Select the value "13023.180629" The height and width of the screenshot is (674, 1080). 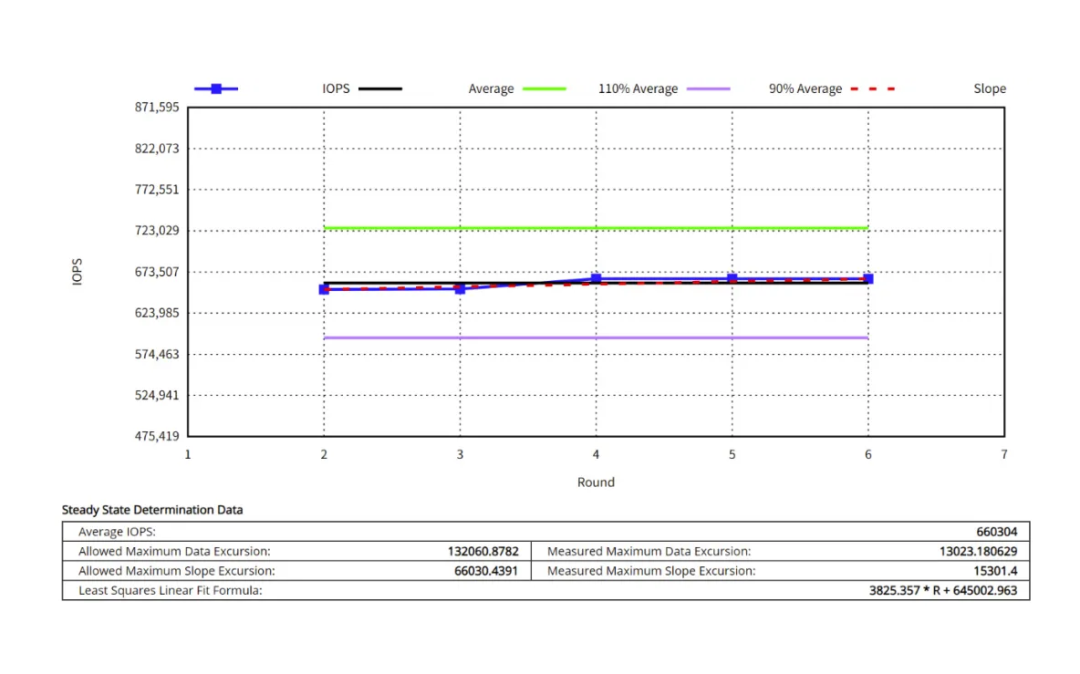[x=978, y=551]
